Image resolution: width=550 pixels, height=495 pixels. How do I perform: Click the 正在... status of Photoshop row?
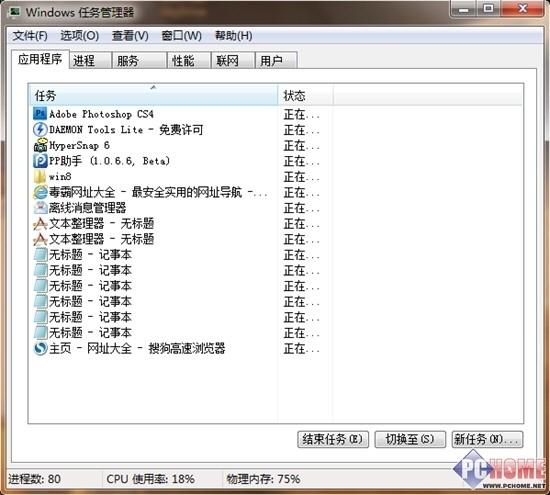pos(301,114)
